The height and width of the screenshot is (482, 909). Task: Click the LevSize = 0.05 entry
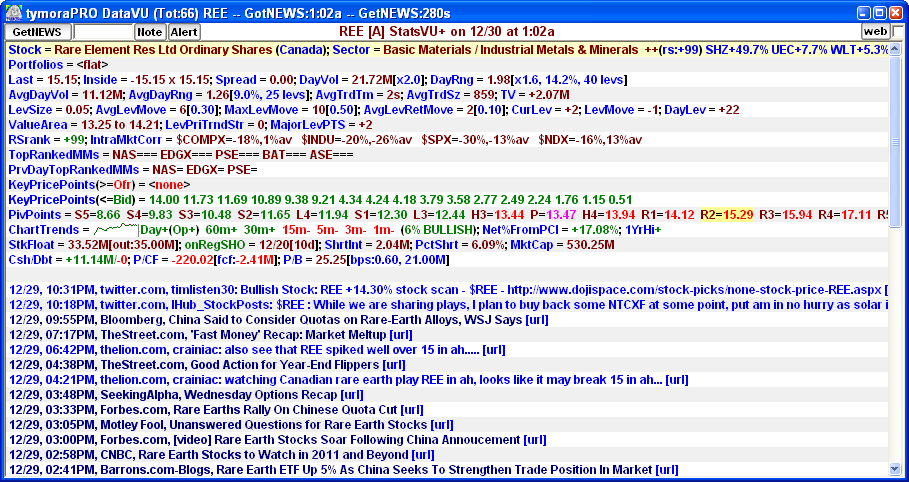tap(49, 110)
